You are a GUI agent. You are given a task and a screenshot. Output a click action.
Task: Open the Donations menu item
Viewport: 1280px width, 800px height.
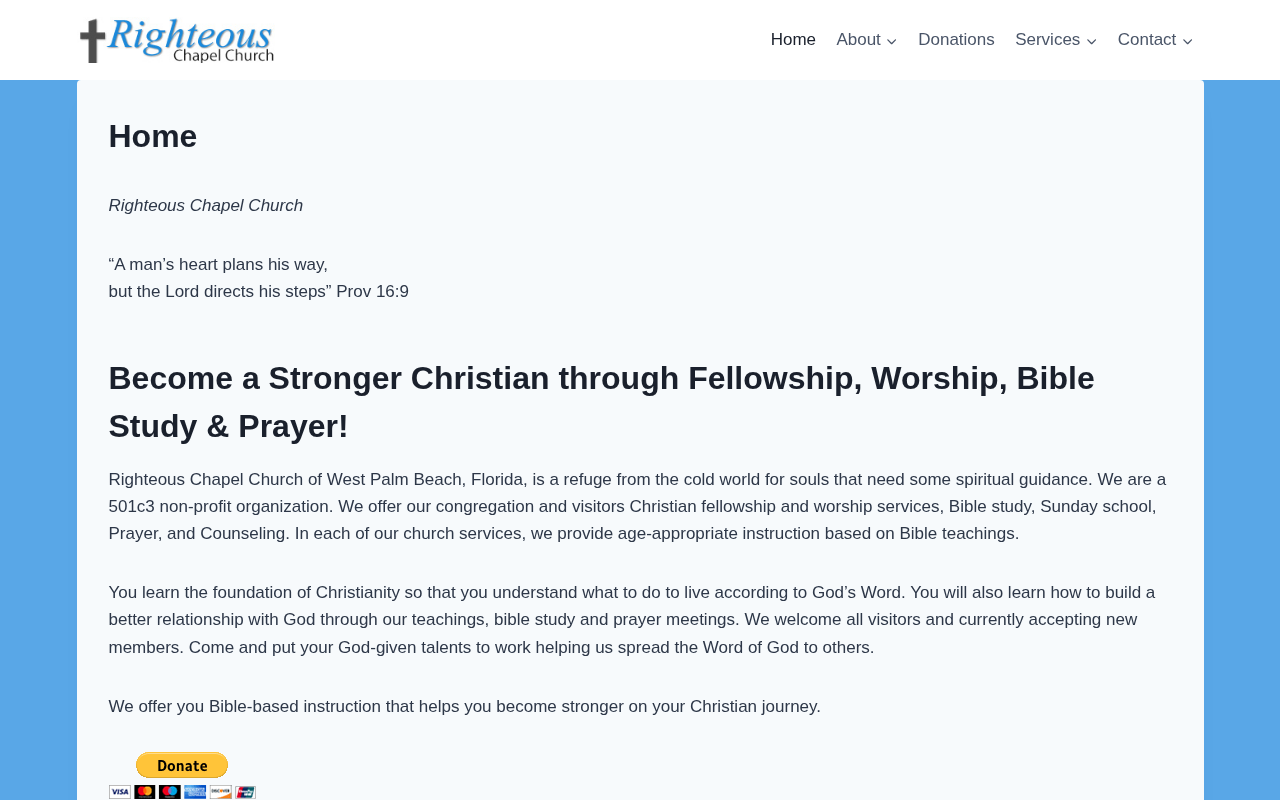click(x=956, y=40)
